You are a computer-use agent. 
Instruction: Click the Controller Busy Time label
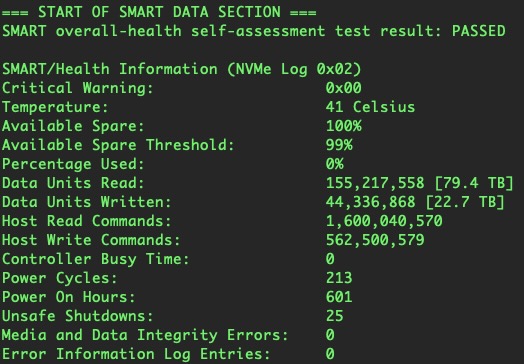click(96, 259)
